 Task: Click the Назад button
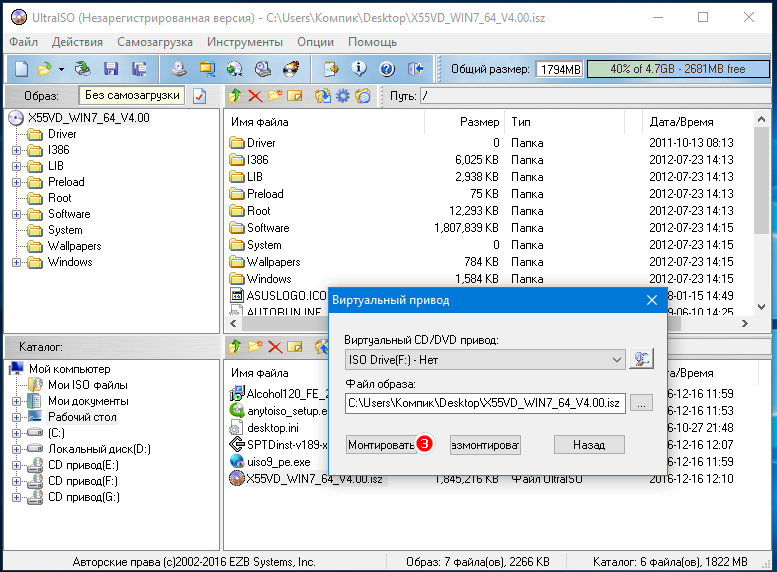(589, 445)
